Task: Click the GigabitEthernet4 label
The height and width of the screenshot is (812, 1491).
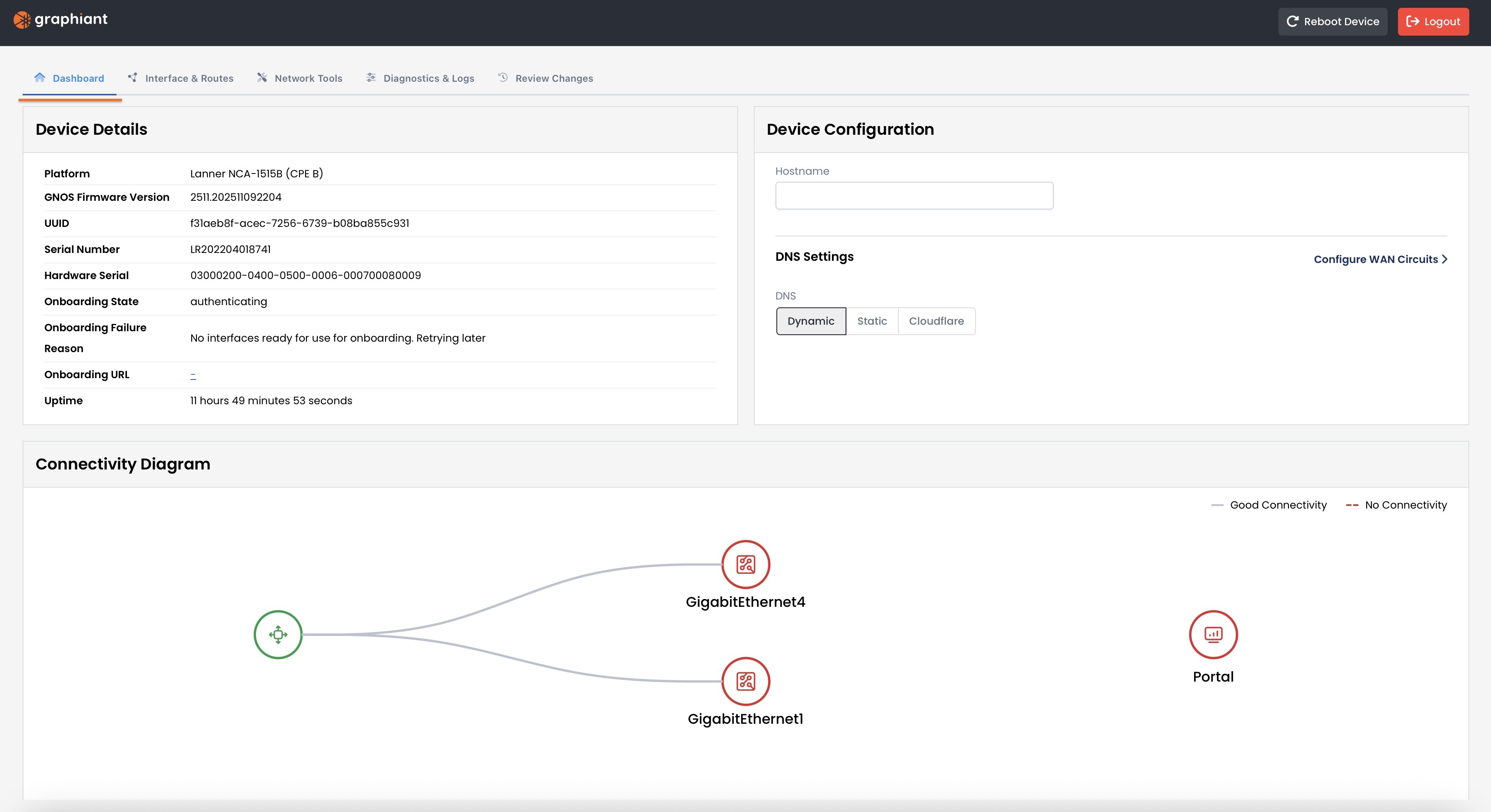Action: point(745,602)
